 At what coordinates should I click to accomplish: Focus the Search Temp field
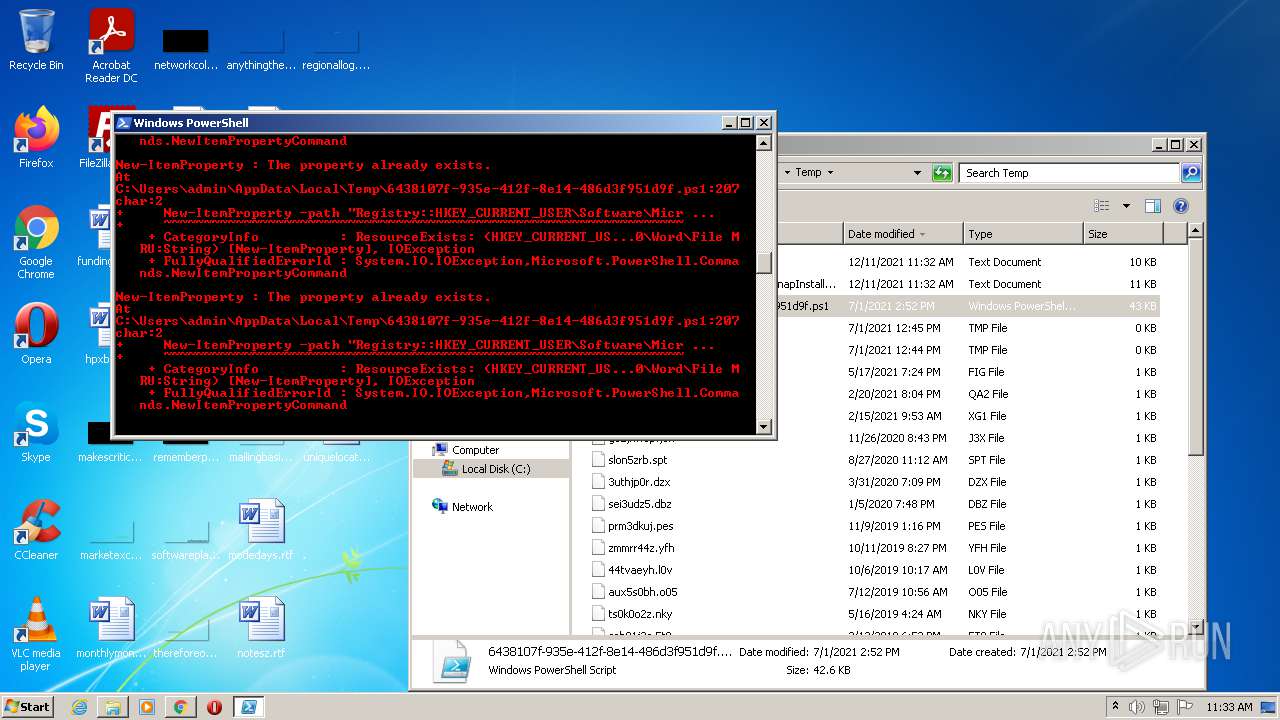point(1070,173)
